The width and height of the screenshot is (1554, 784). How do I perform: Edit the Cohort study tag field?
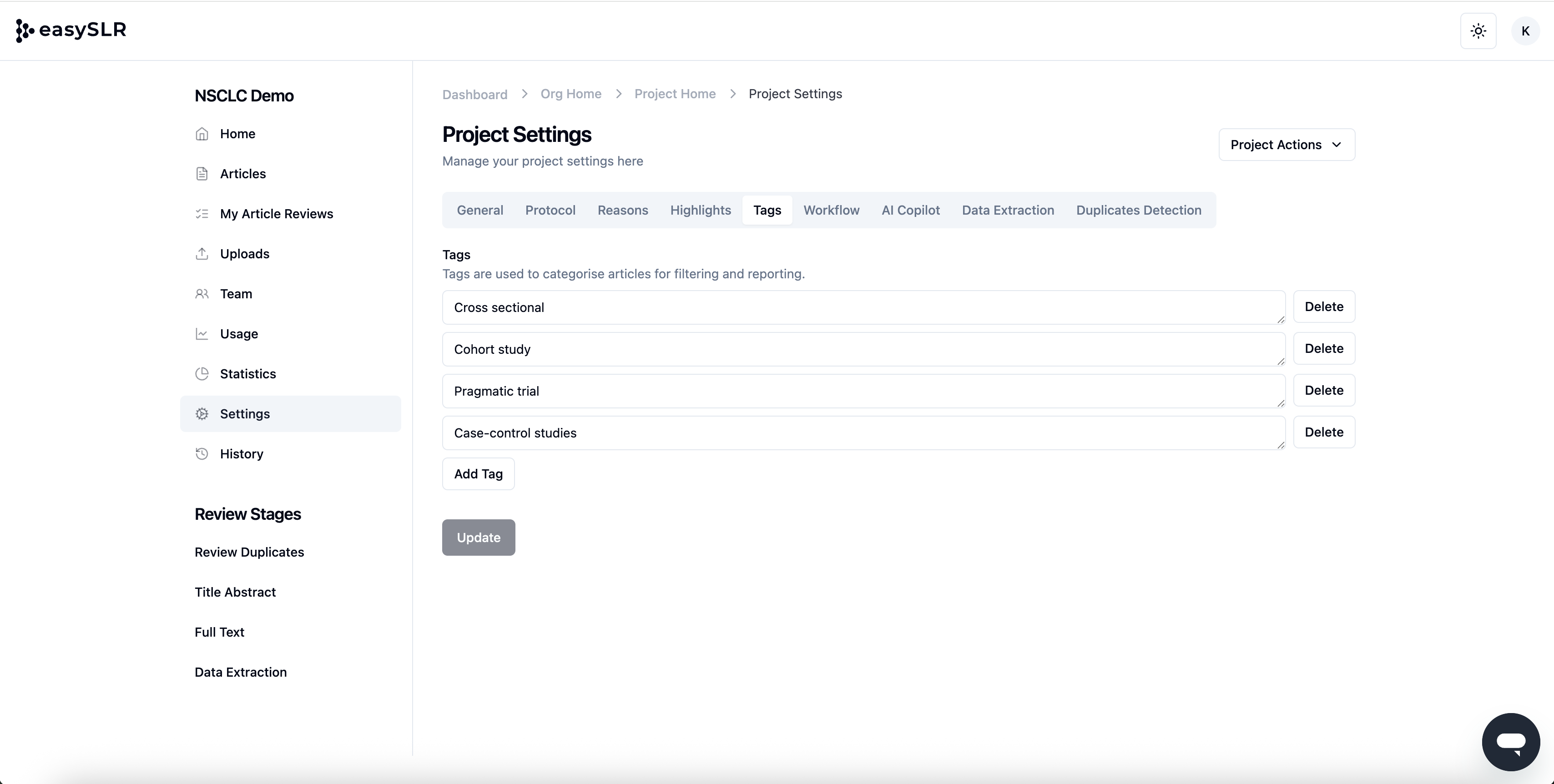tap(864, 349)
